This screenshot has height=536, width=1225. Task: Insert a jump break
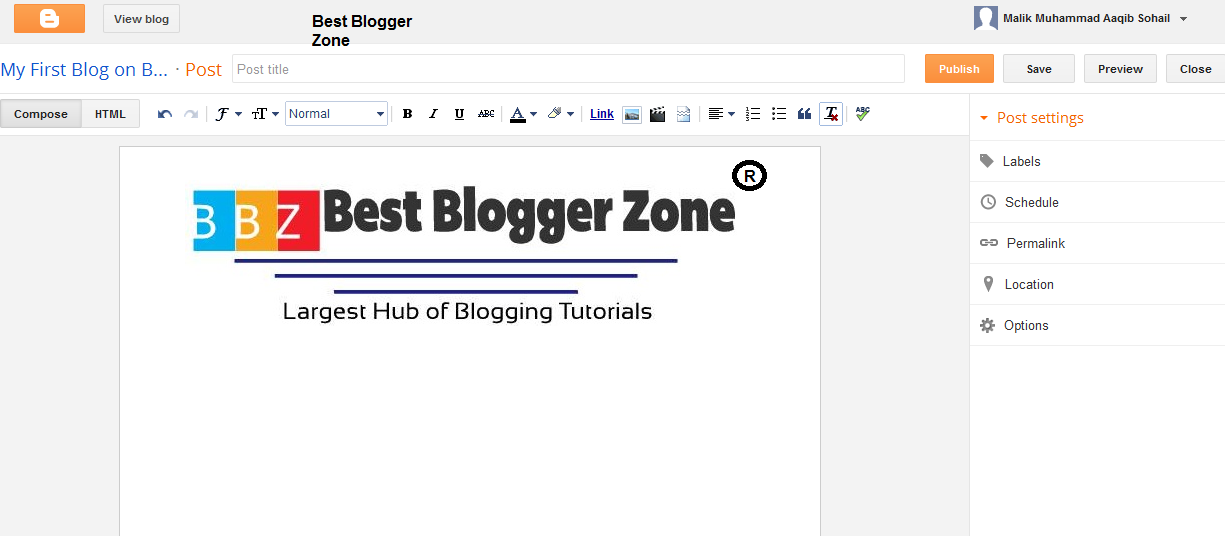click(x=683, y=114)
